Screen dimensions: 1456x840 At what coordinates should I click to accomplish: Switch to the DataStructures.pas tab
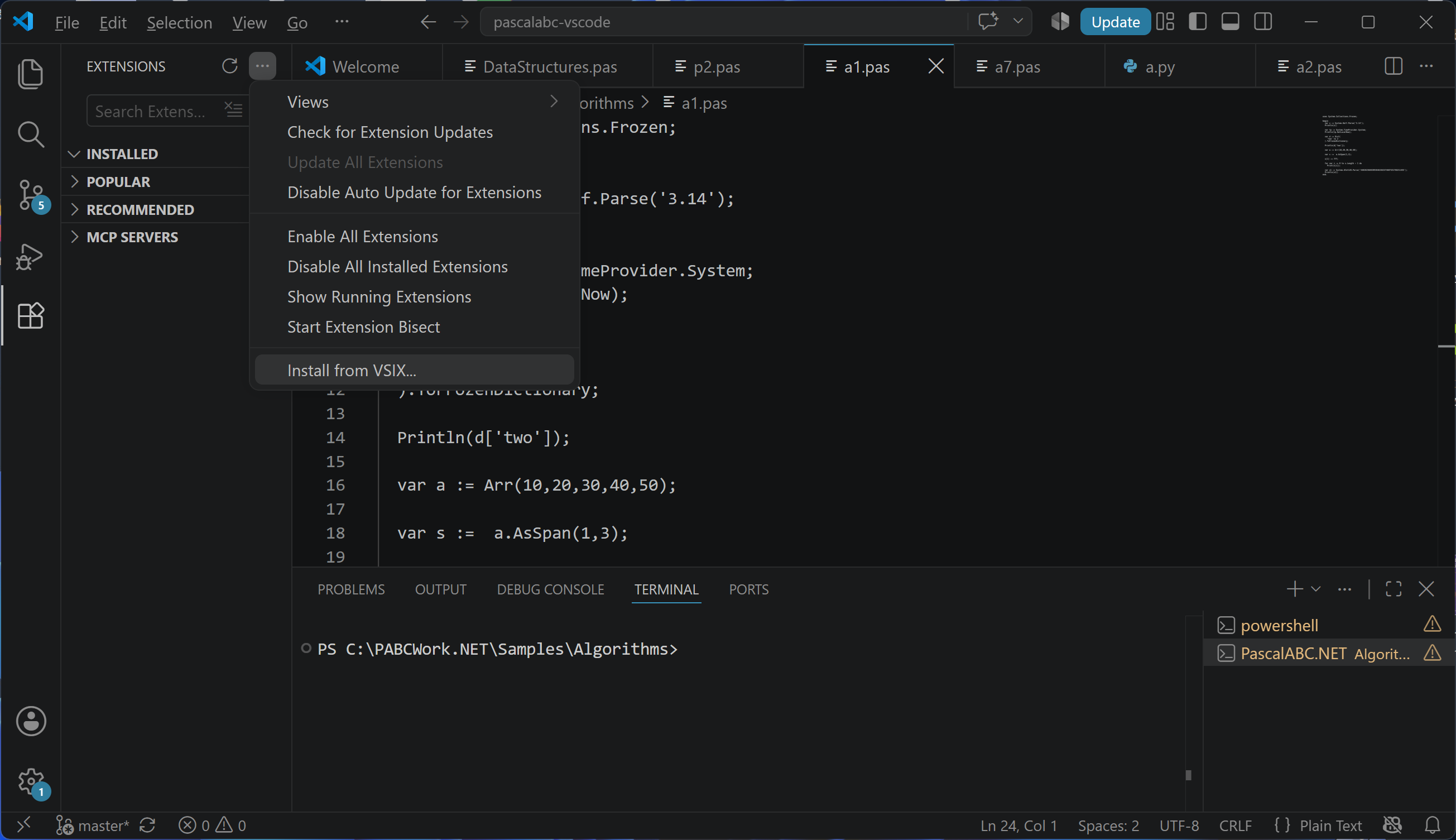pos(548,66)
